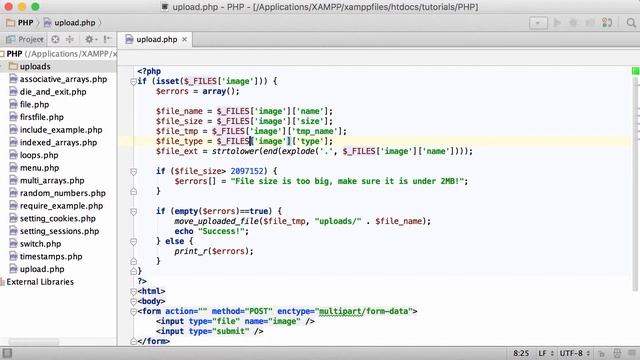Click the upload.php breadcrumb item
Screen dimensions: 640x360
coord(69,22)
